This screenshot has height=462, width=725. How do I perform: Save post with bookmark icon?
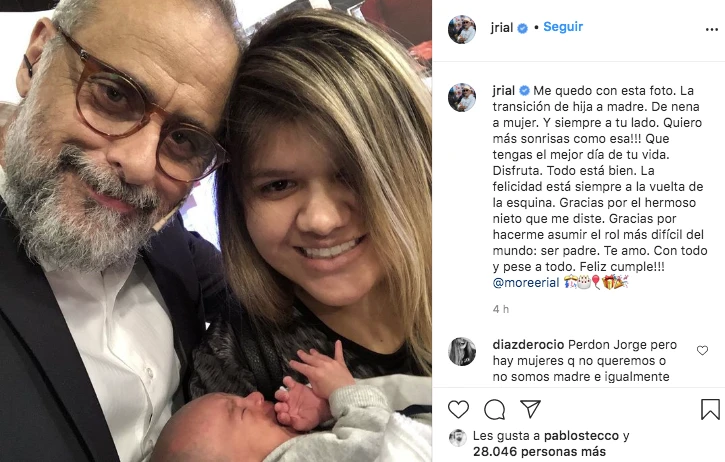point(710,409)
